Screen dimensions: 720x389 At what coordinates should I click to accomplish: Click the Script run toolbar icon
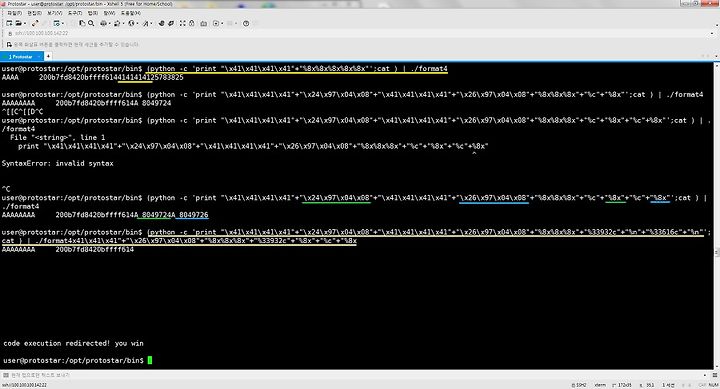216,23
